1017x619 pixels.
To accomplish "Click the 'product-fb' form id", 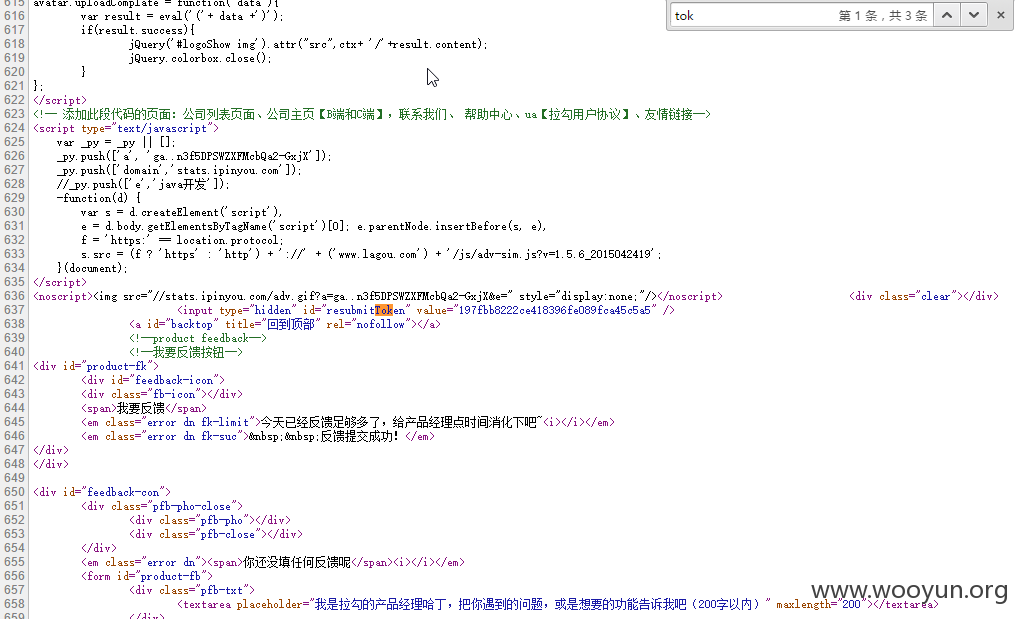I will pos(171,576).
